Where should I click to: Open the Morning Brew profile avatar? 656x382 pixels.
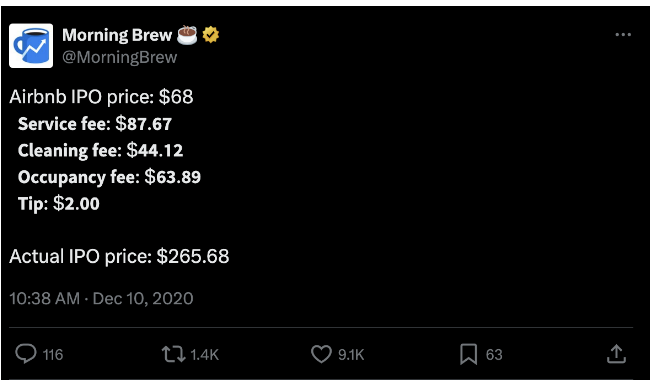[x=31, y=46]
